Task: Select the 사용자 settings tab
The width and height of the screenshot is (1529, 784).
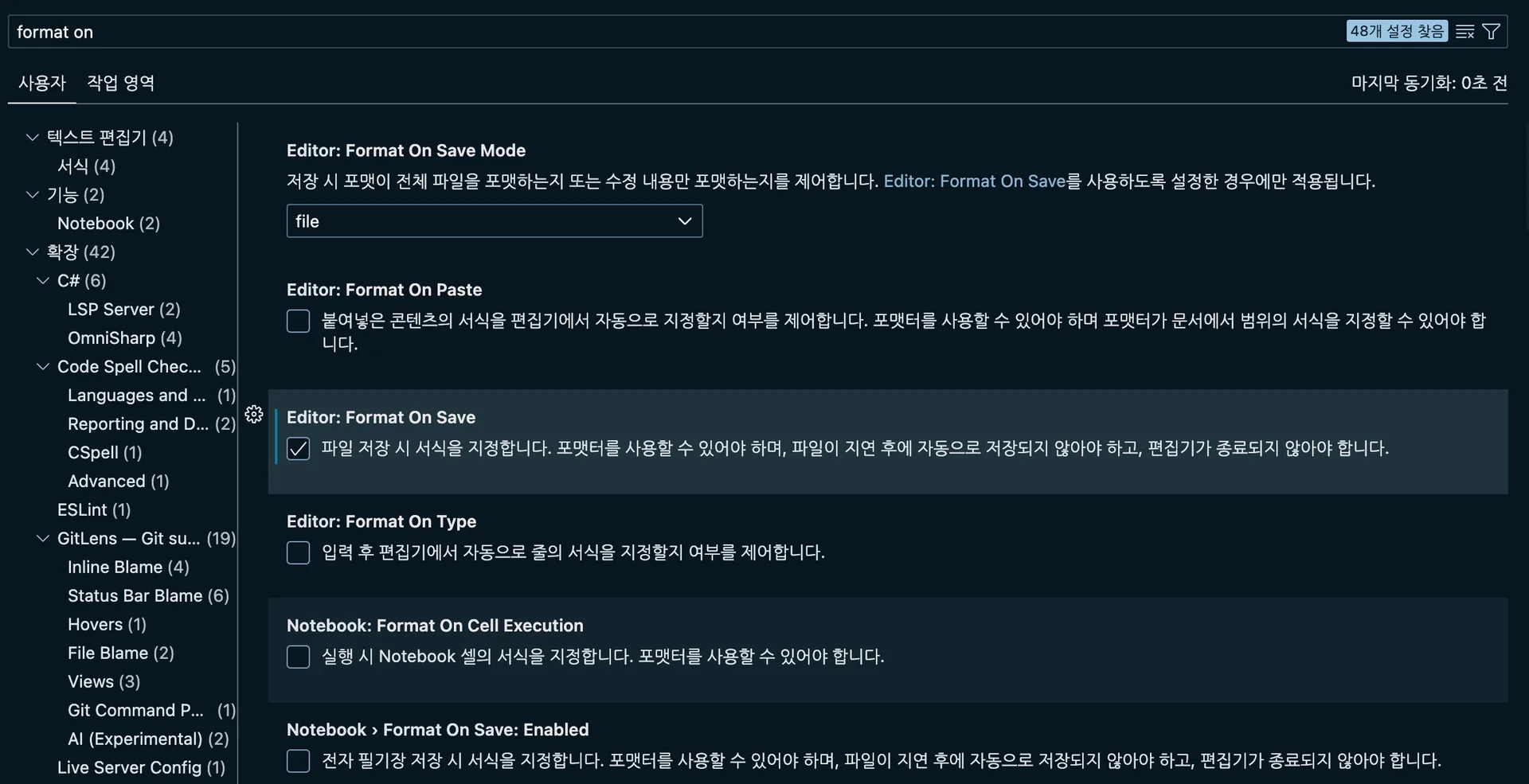Action: coord(41,83)
